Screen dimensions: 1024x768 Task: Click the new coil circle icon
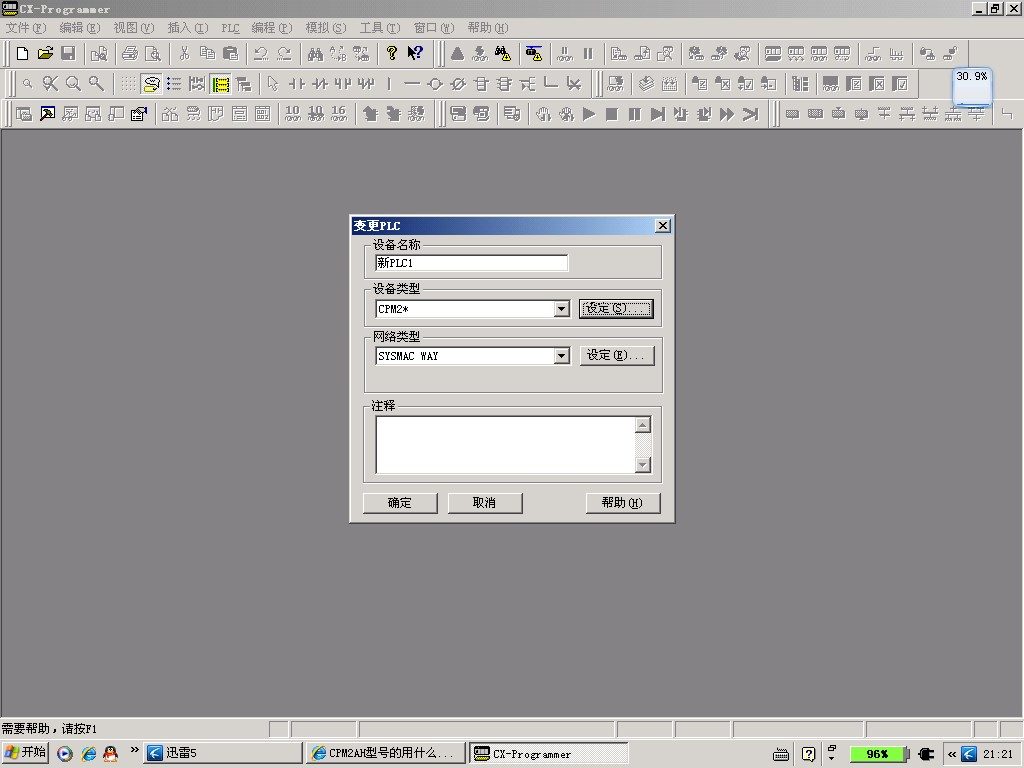tap(435, 84)
